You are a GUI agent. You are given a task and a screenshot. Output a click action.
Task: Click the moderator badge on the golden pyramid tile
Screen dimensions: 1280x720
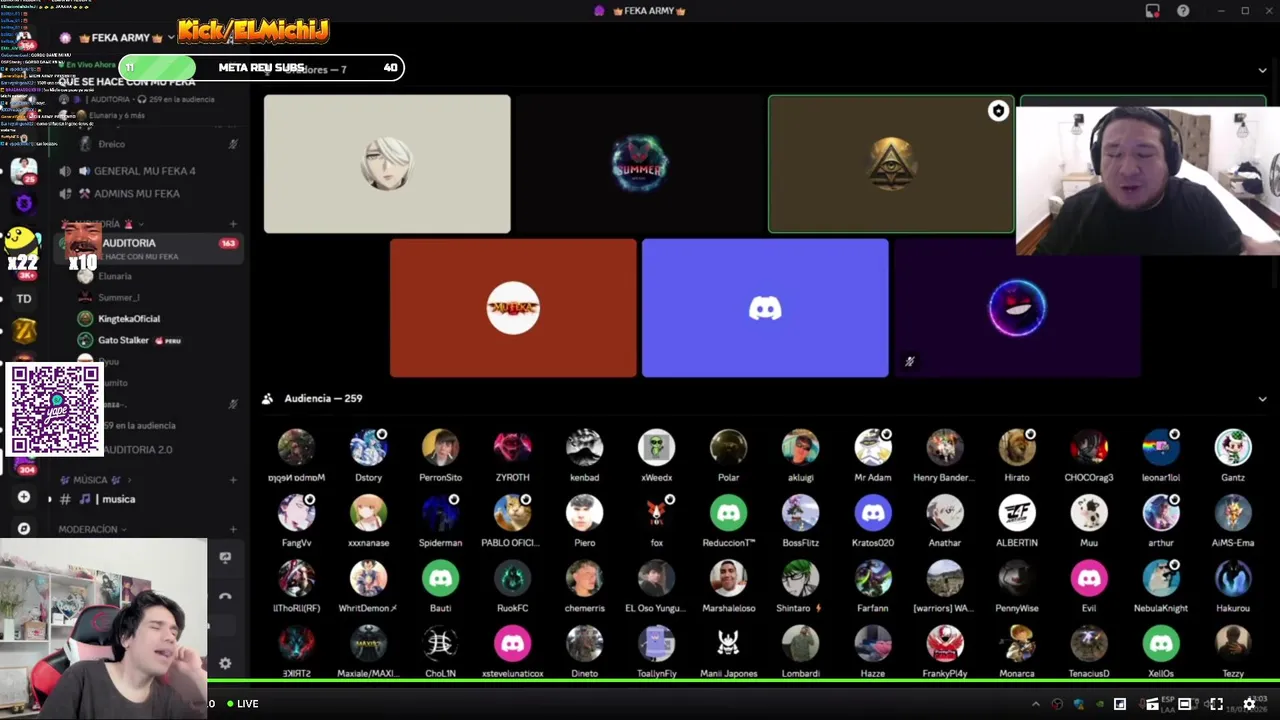[x=997, y=112]
